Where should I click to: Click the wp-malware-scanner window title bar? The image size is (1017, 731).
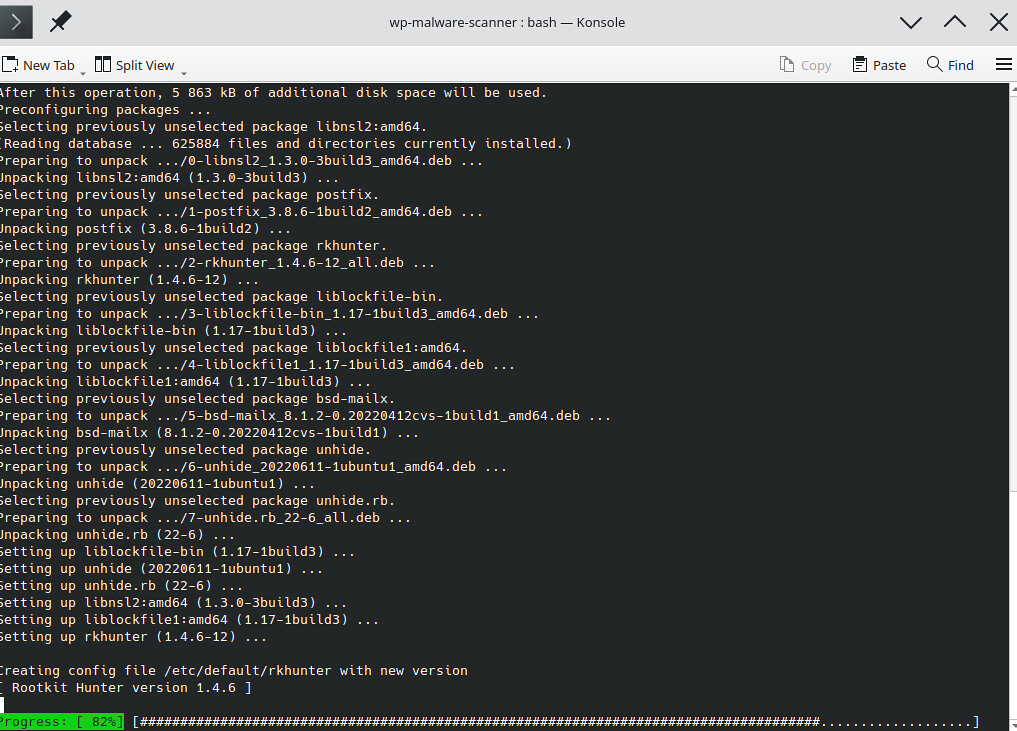click(x=506, y=22)
